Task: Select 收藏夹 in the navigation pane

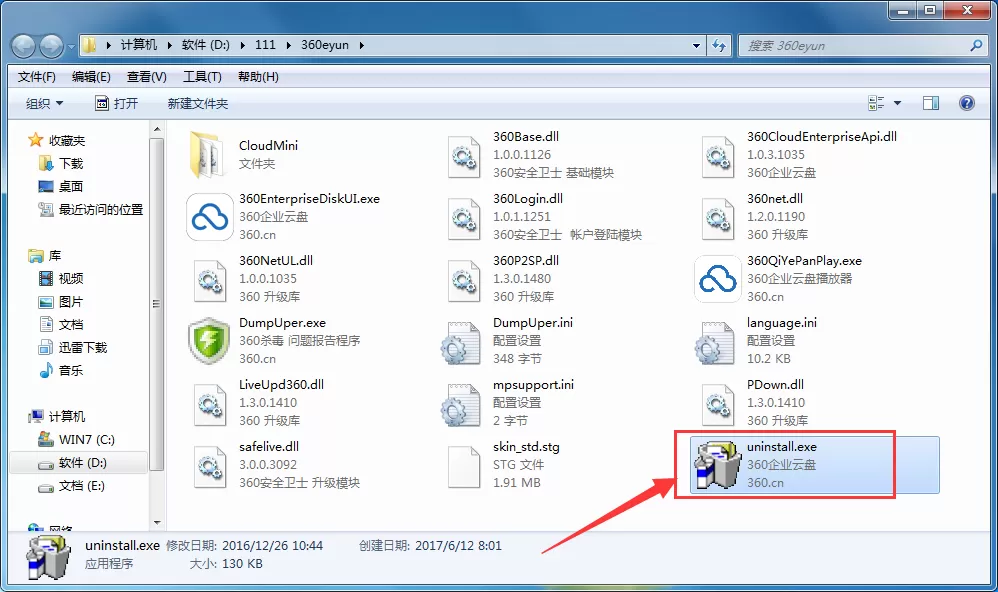Action: point(56,140)
